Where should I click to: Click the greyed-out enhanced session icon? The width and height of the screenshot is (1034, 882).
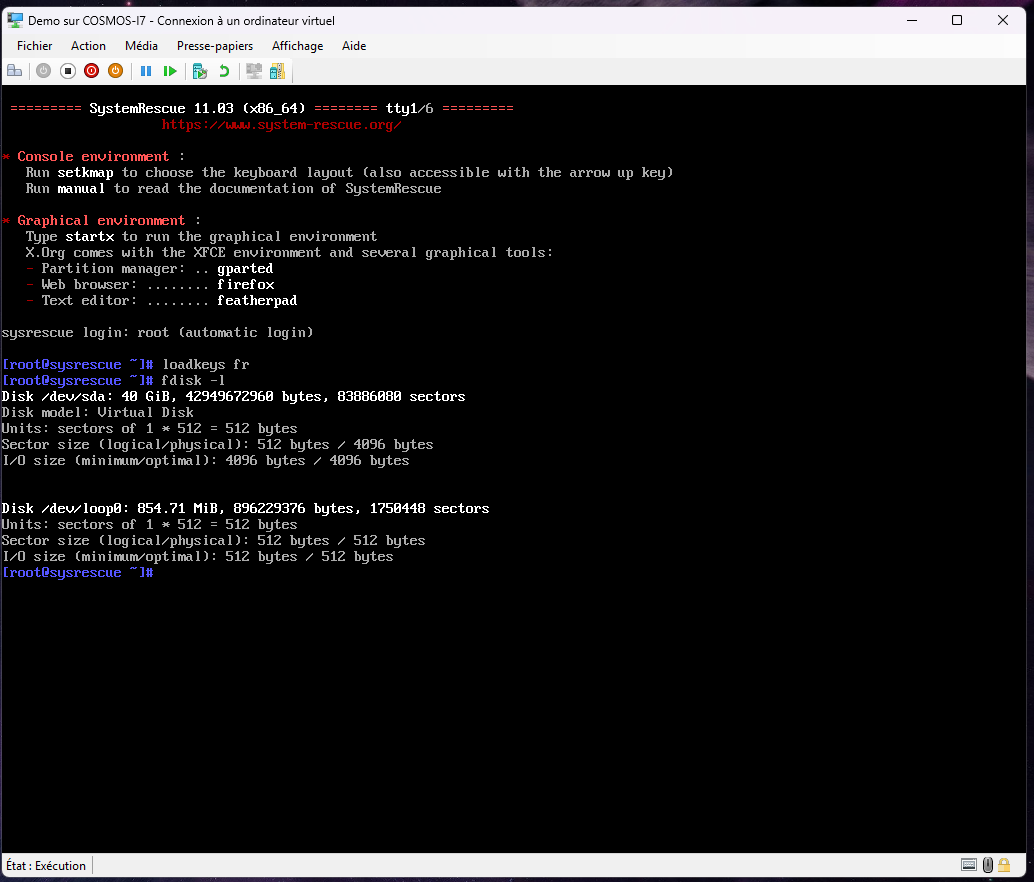(254, 71)
